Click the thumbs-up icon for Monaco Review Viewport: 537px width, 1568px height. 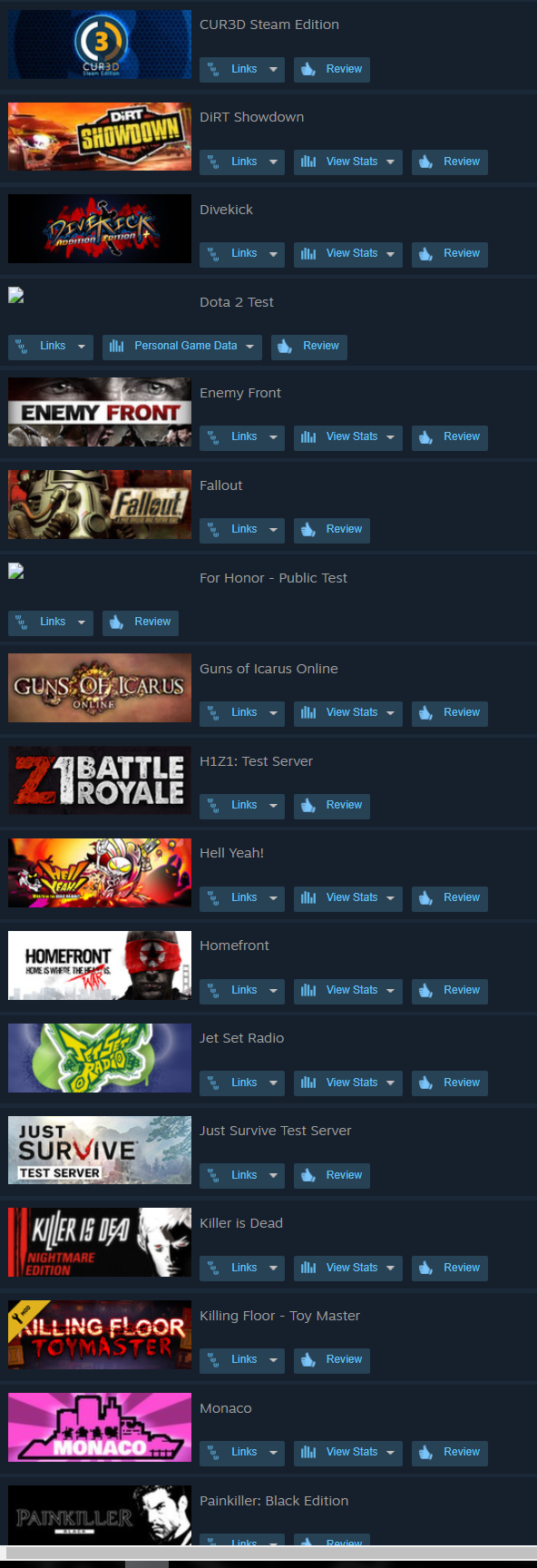tap(425, 1453)
